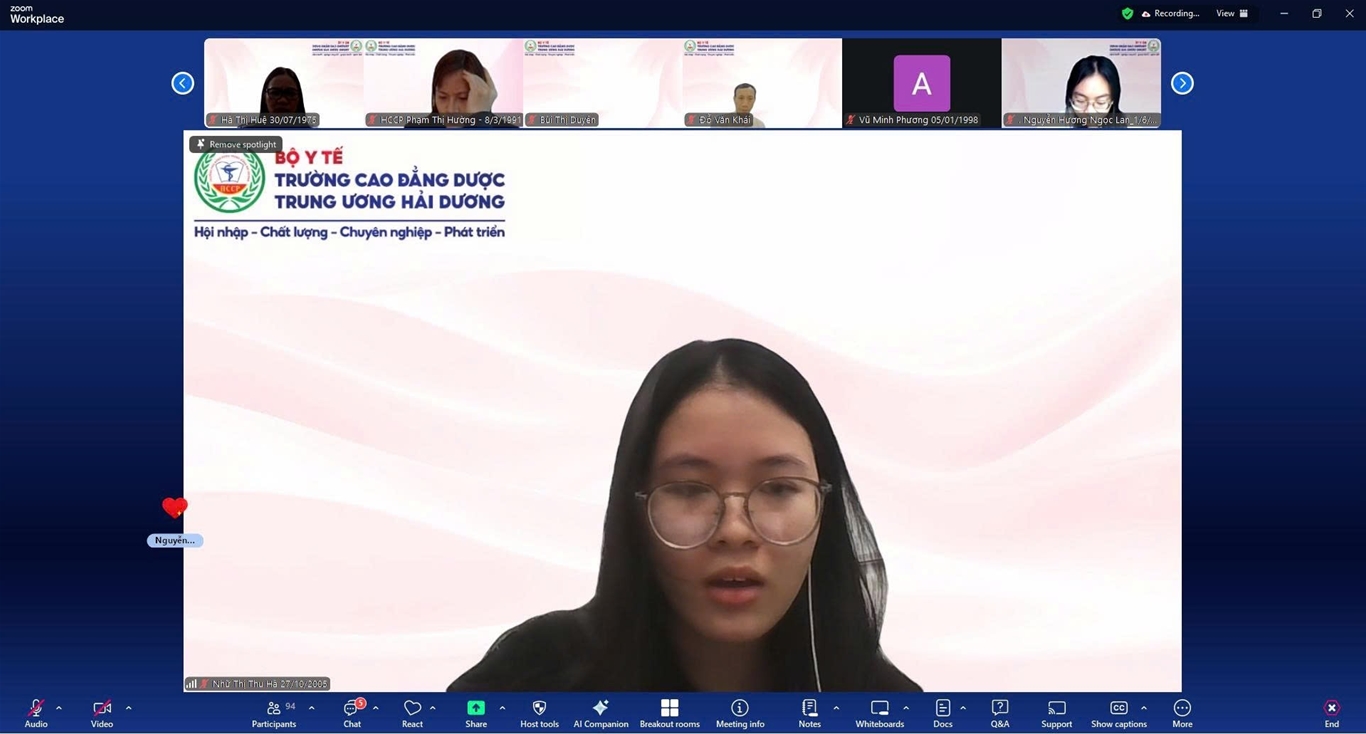Click the green Share screen icon
The height and width of the screenshot is (734, 1366).
(x=476, y=708)
